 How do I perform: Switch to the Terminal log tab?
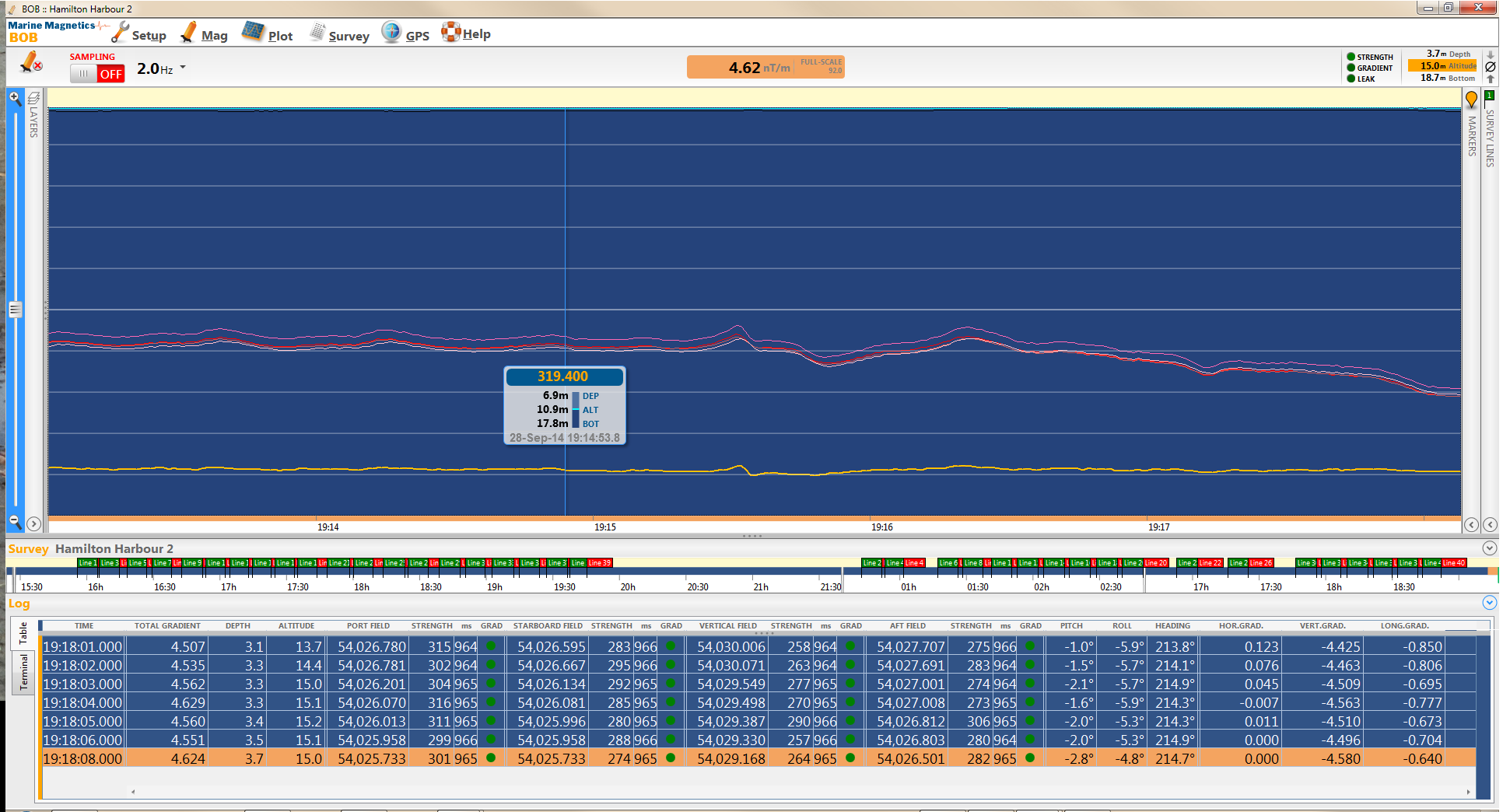(23, 672)
